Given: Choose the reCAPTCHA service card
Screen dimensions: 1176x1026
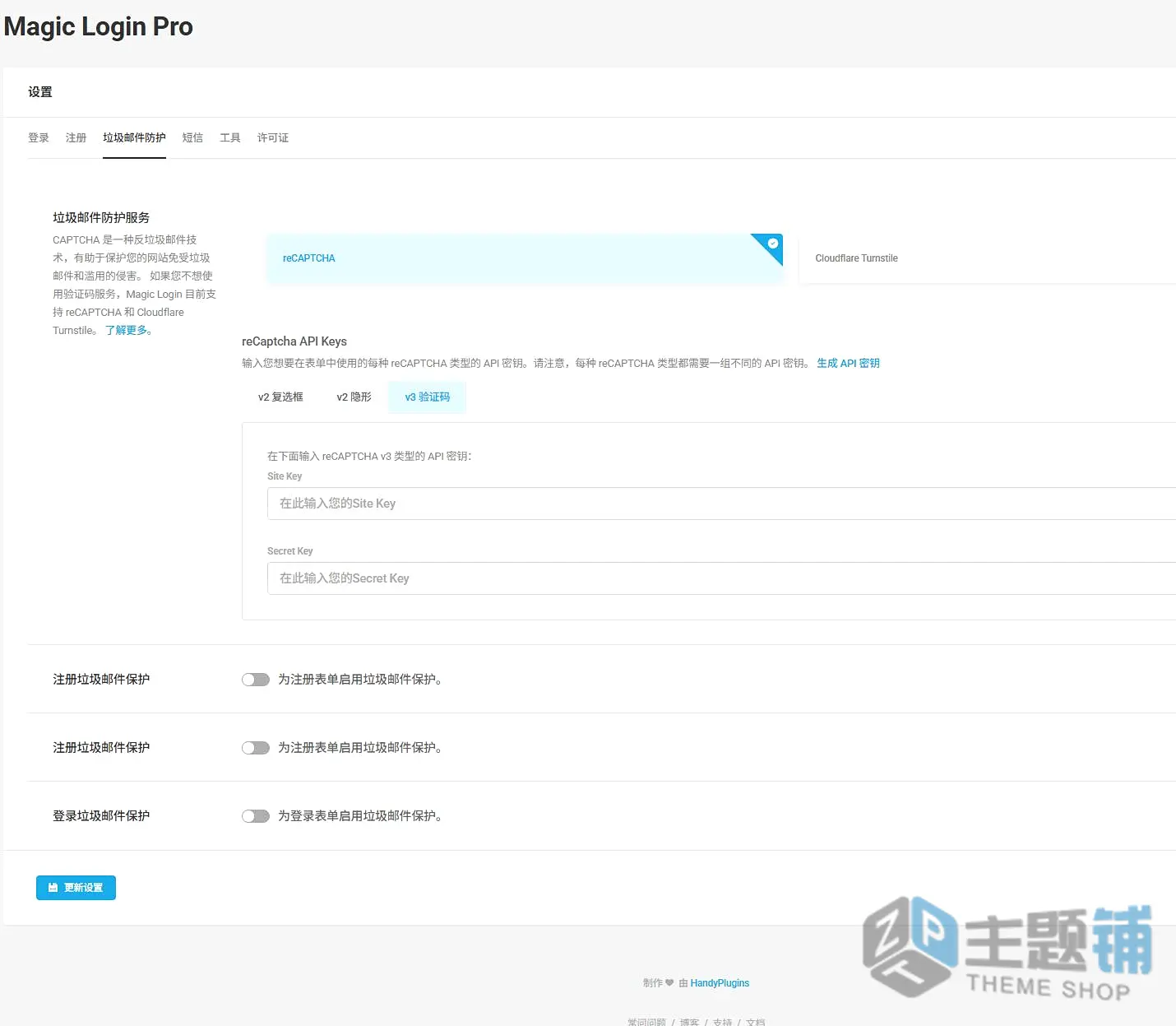Looking at the screenshot, I should [x=525, y=258].
